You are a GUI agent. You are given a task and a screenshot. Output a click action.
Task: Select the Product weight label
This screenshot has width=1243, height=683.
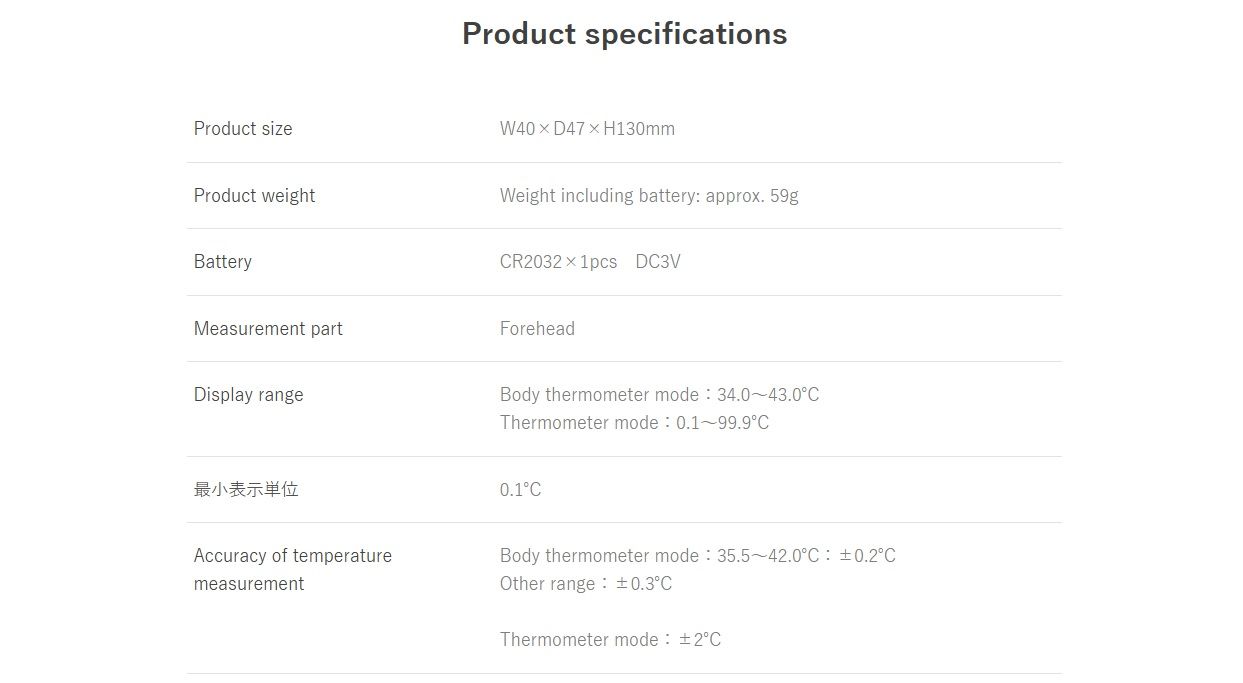[254, 196]
